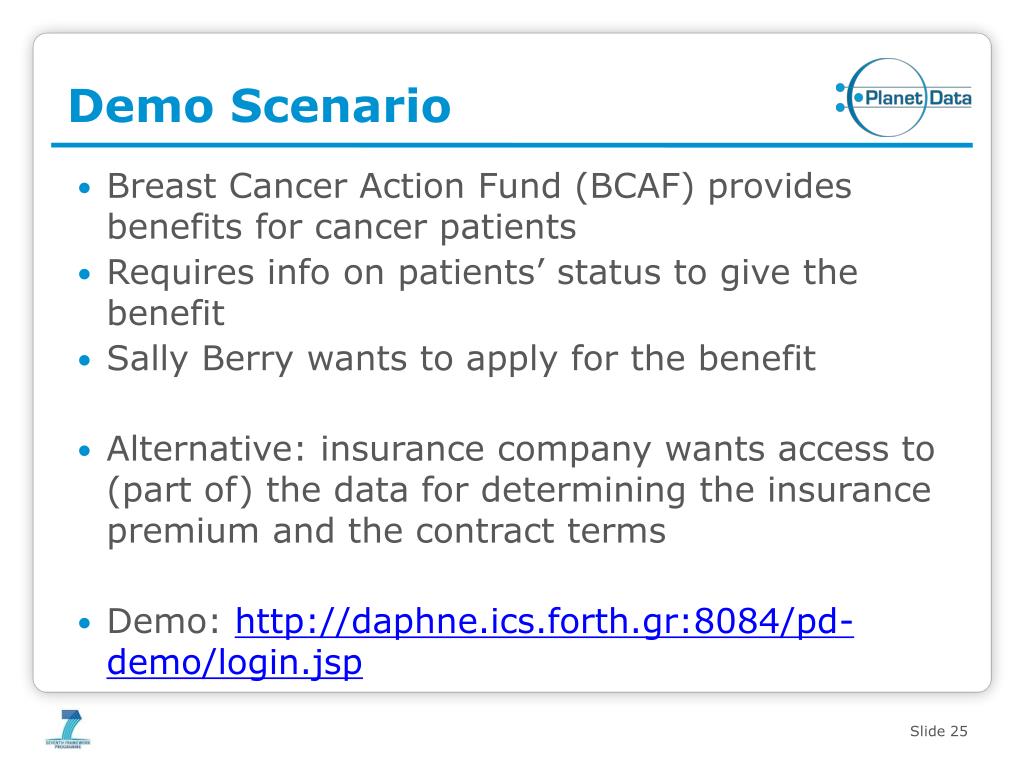This screenshot has height=768, width=1024.
Task: Click 'premium and the contract terms' text
Action: 386,531
